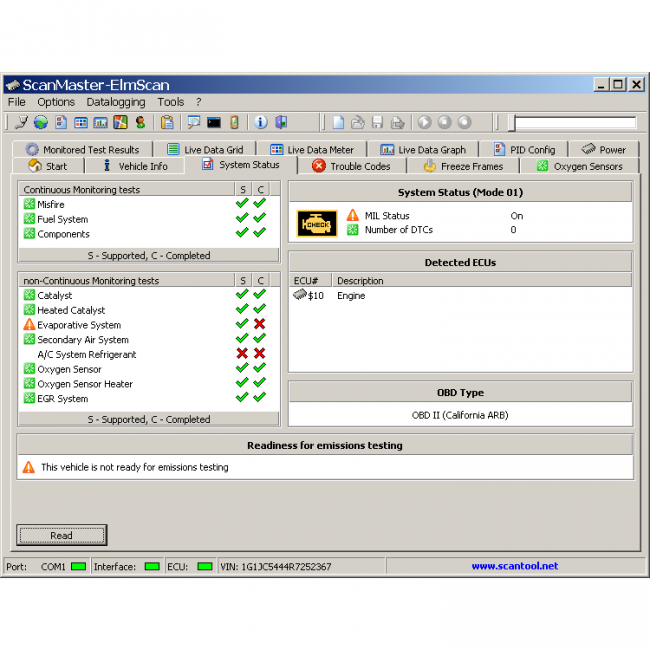This screenshot has height=650, width=650.
Task: Open the black terminal console icon
Action: [213, 123]
